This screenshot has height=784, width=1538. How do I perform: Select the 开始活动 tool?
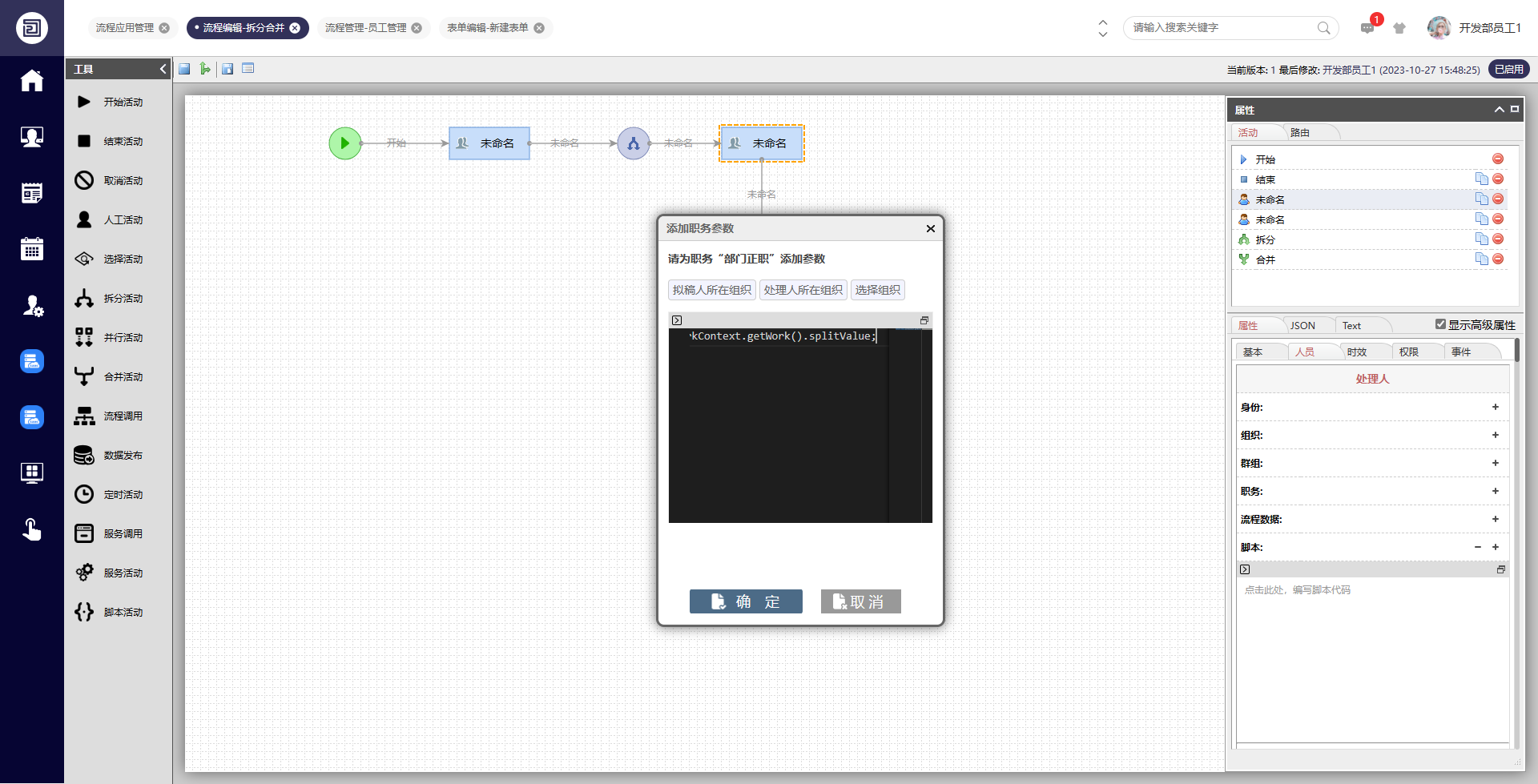coord(110,102)
